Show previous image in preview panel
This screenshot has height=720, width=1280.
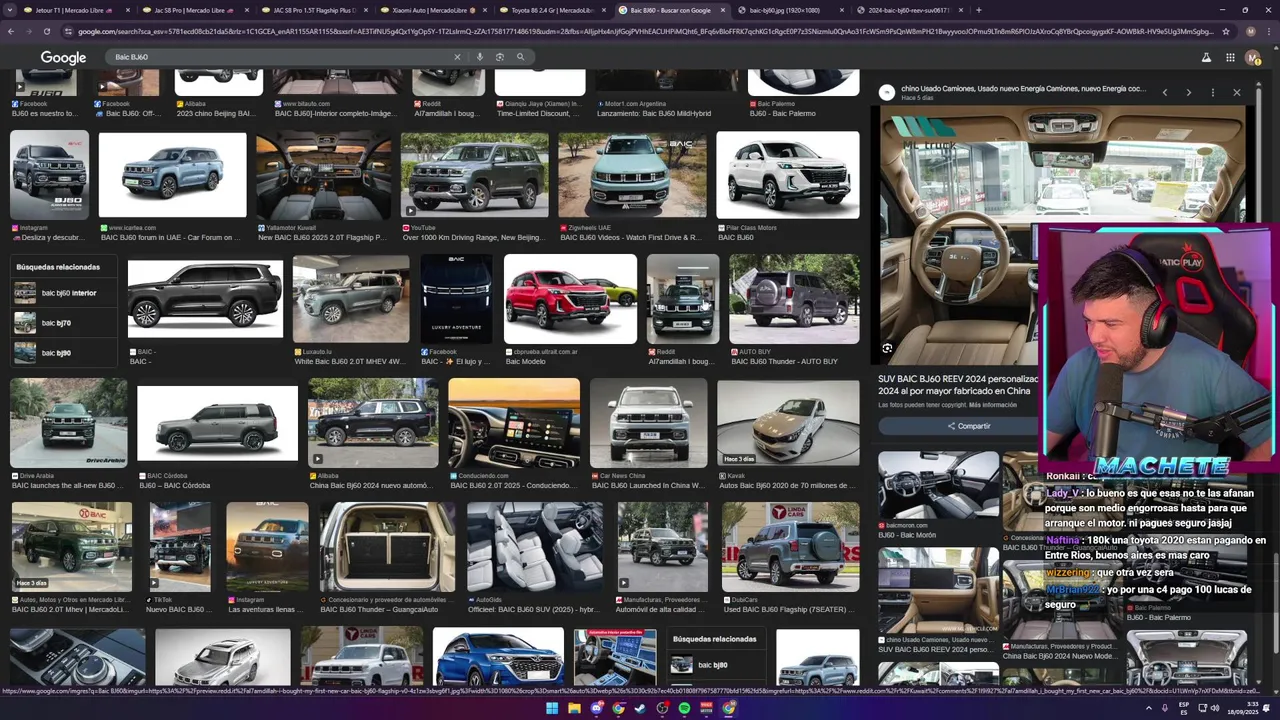tap(1164, 92)
